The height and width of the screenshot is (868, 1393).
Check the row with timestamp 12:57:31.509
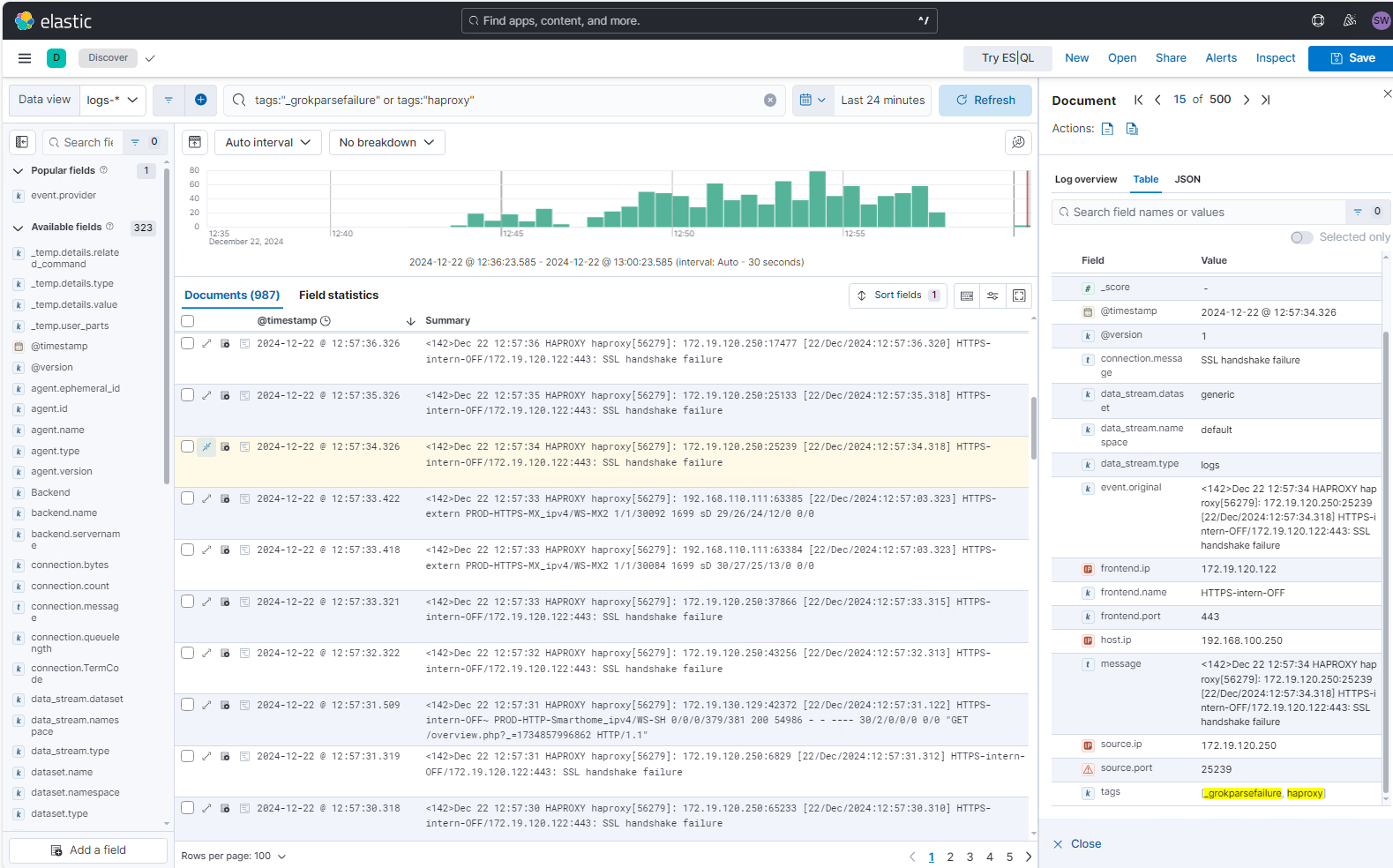(x=187, y=705)
